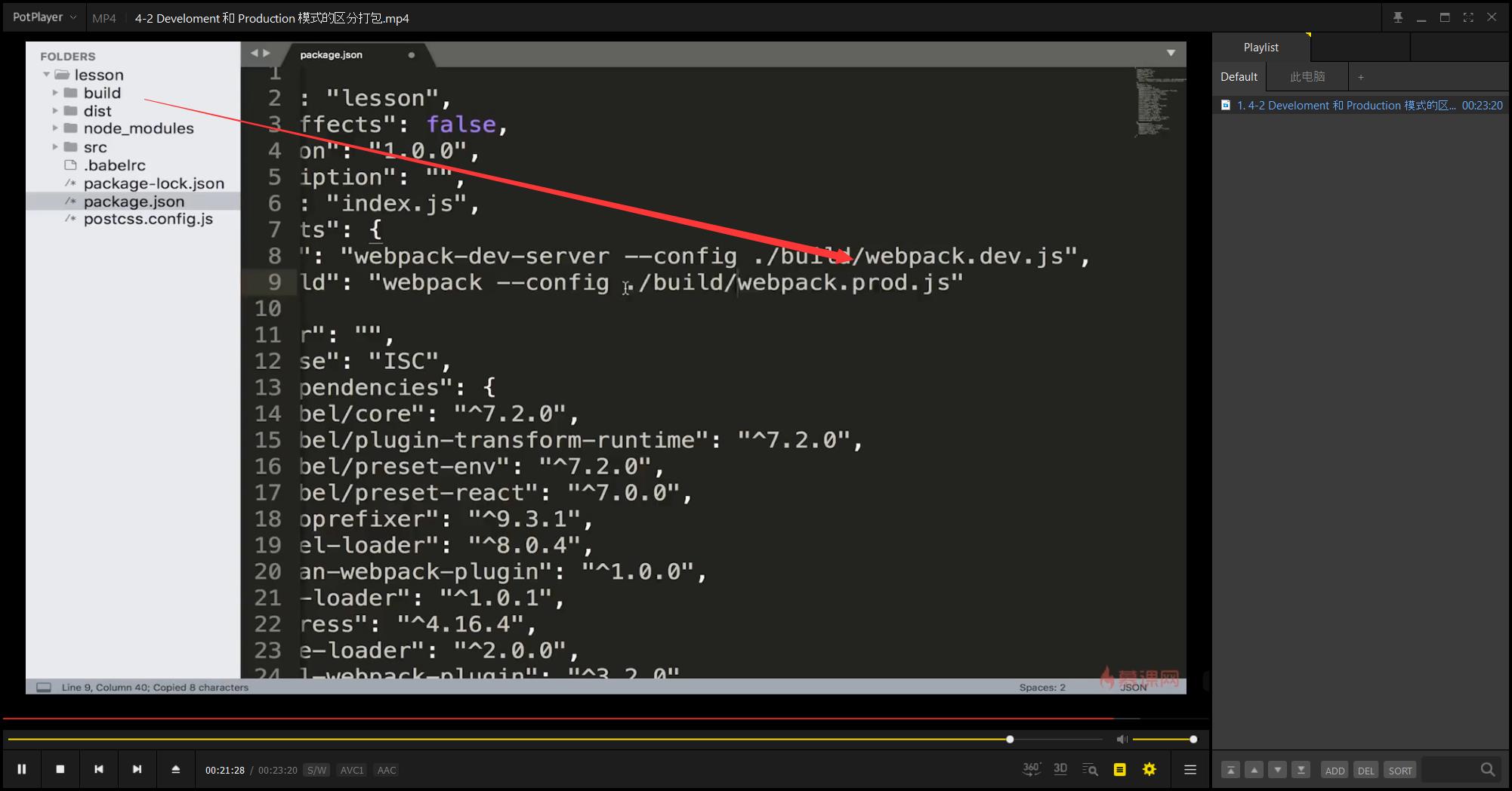
Task: Click the package.json editor tab
Action: tap(331, 54)
